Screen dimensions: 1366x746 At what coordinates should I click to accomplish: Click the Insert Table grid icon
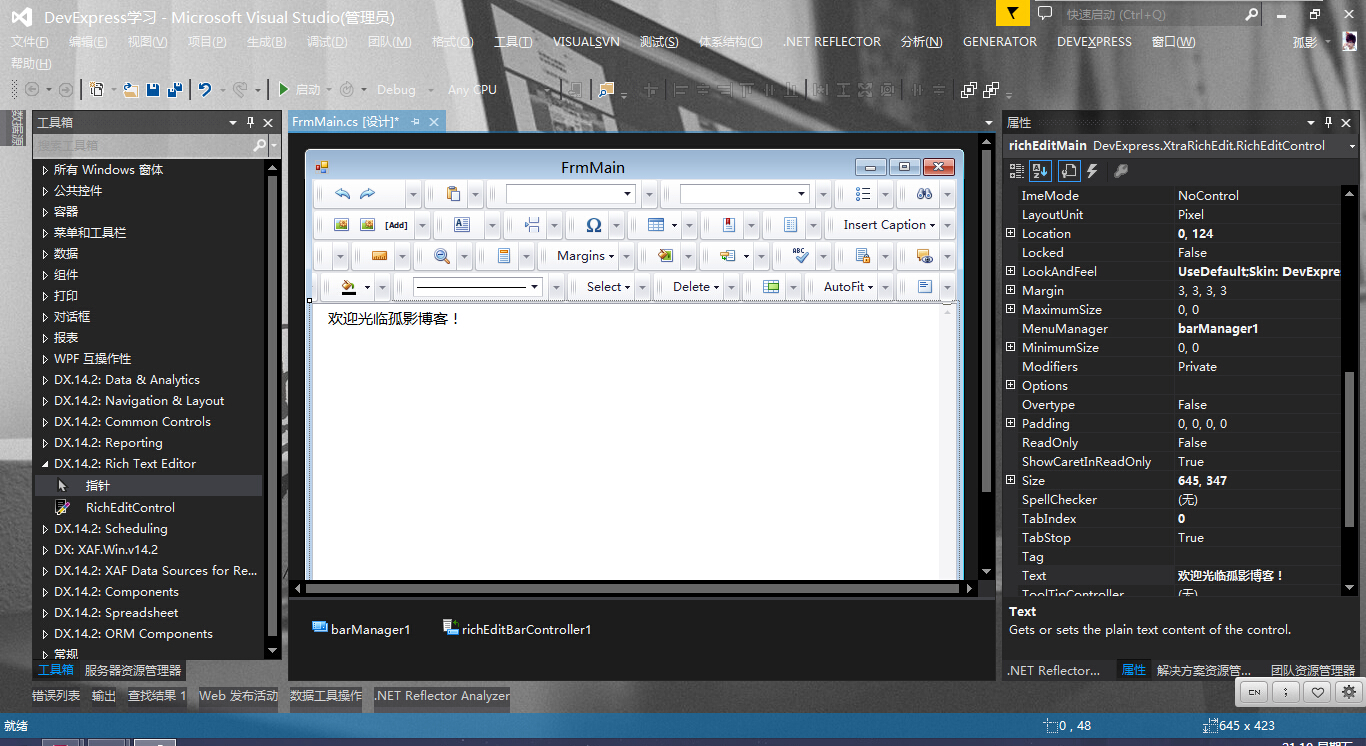pos(656,225)
